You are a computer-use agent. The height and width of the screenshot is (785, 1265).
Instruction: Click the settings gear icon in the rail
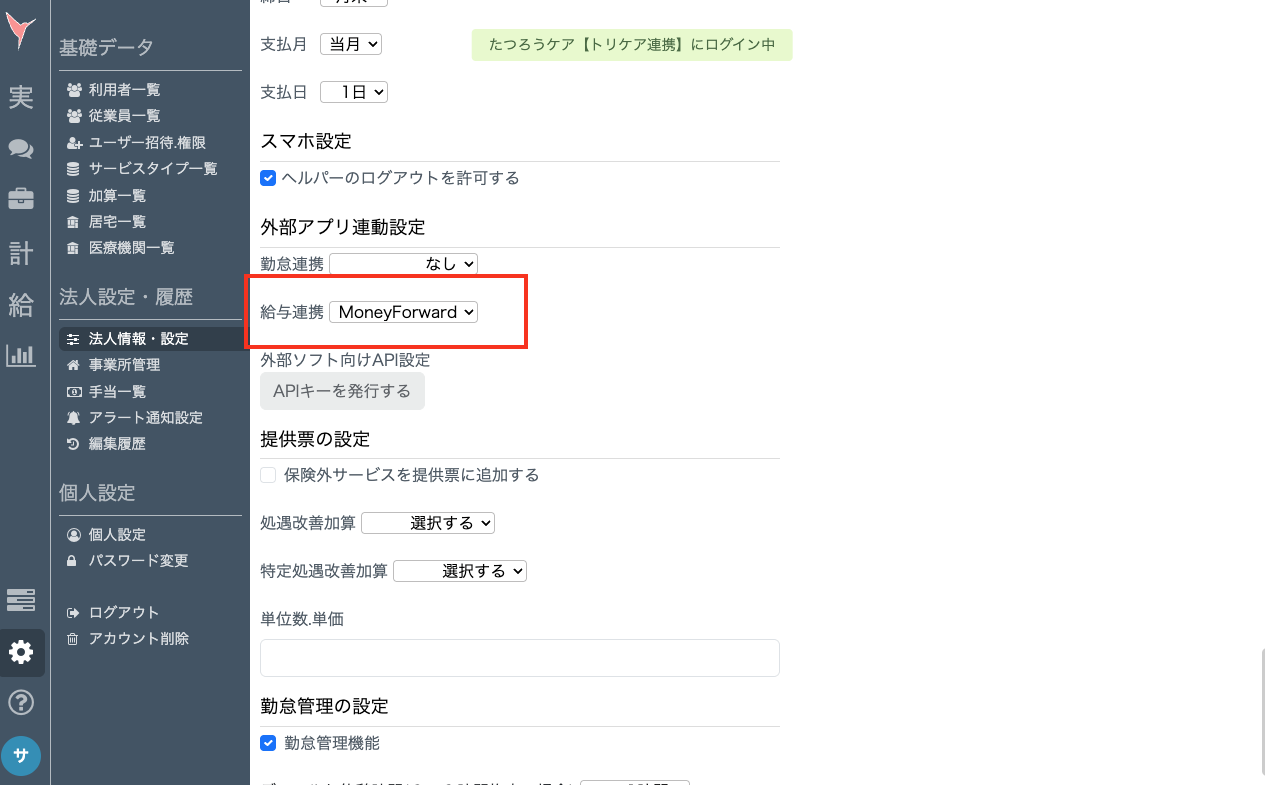coord(21,652)
